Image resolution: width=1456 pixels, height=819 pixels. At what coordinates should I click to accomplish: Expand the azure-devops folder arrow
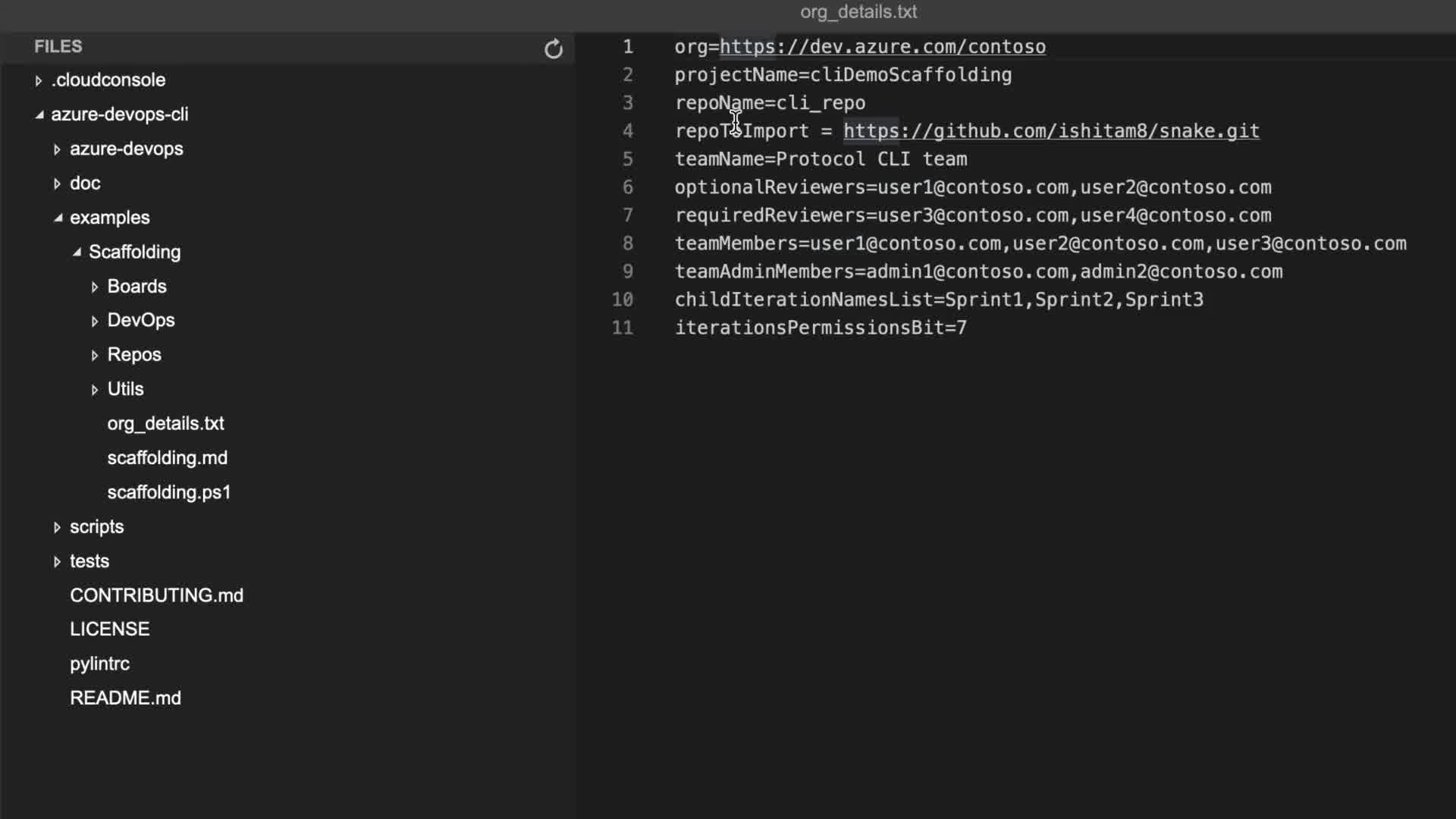(x=57, y=149)
